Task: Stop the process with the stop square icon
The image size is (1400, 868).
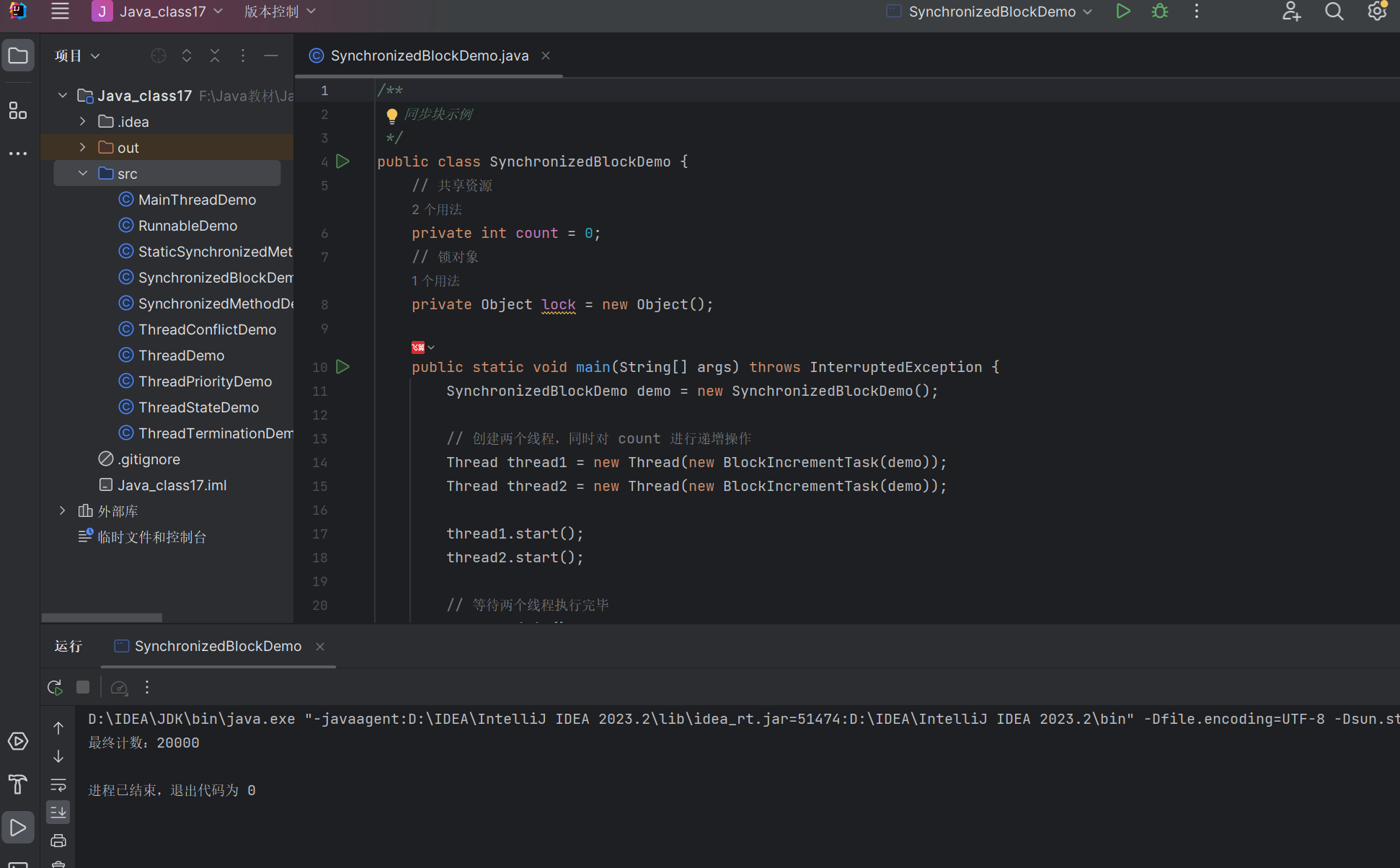Action: [83, 687]
